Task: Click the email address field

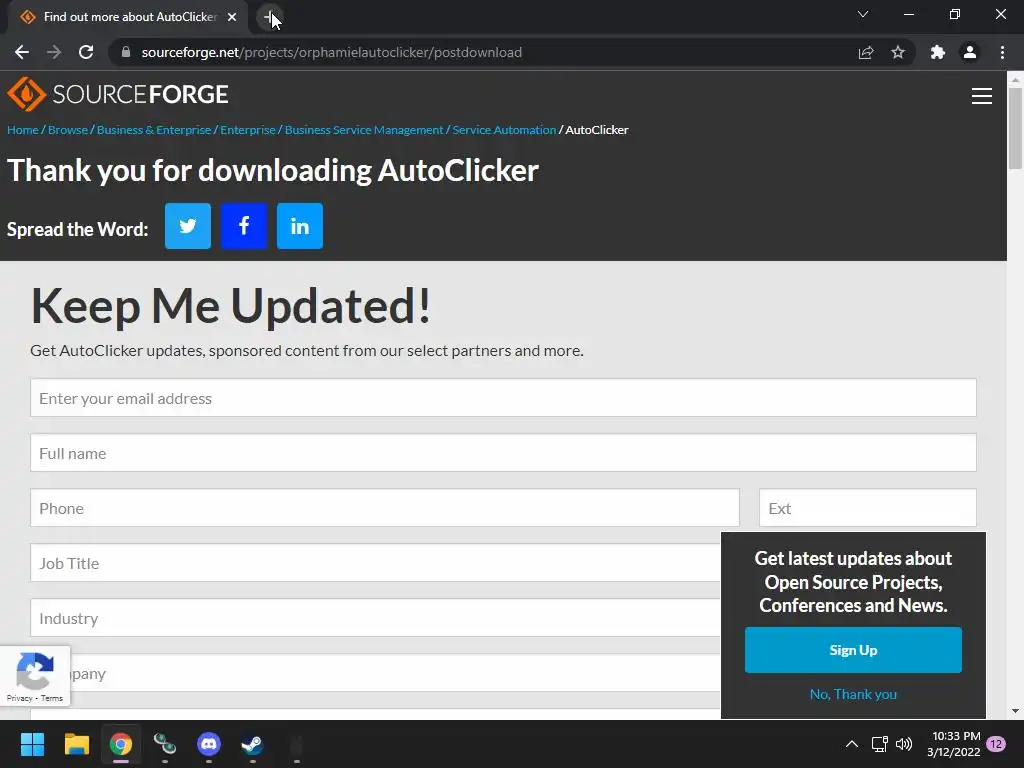Action: pyautogui.click(x=504, y=398)
